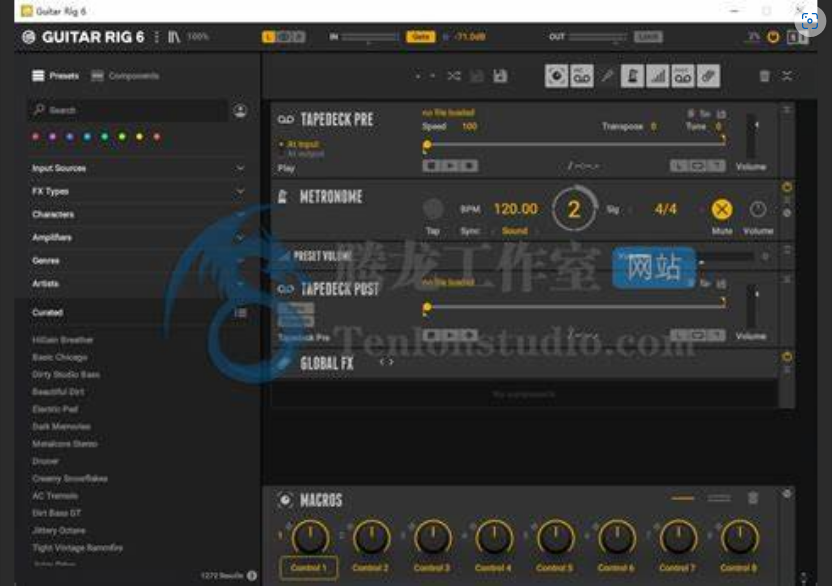The image size is (832, 586).
Task: Click the Metronome Tap button
Action: pos(433,209)
